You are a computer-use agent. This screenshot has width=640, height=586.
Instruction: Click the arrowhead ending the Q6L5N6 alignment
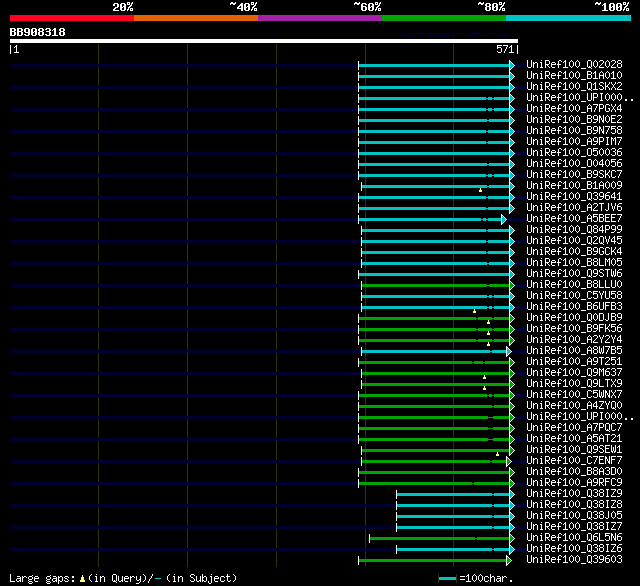pos(512,538)
